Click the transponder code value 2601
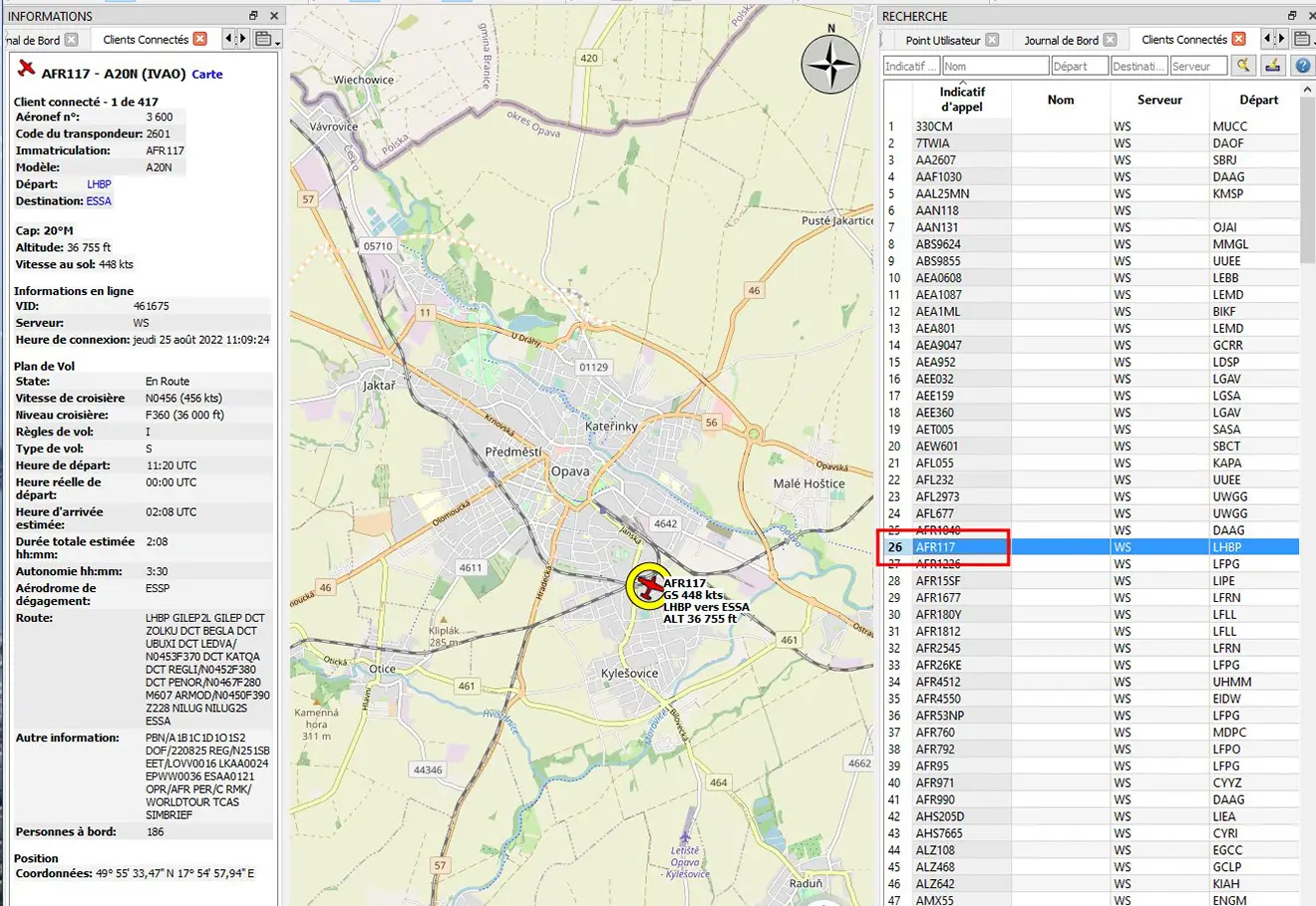Image resolution: width=1316 pixels, height=906 pixels. 158,134
